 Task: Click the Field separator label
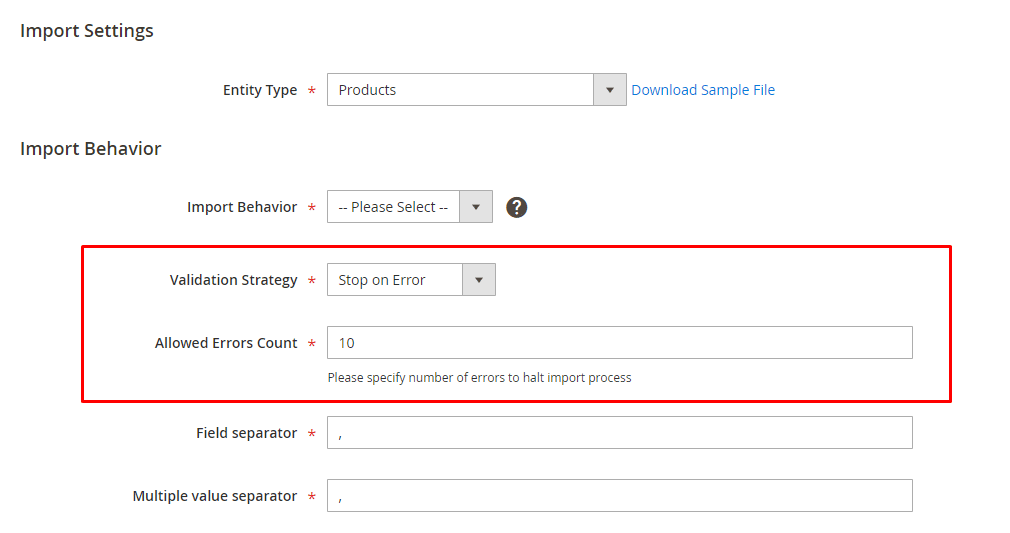pos(246,433)
